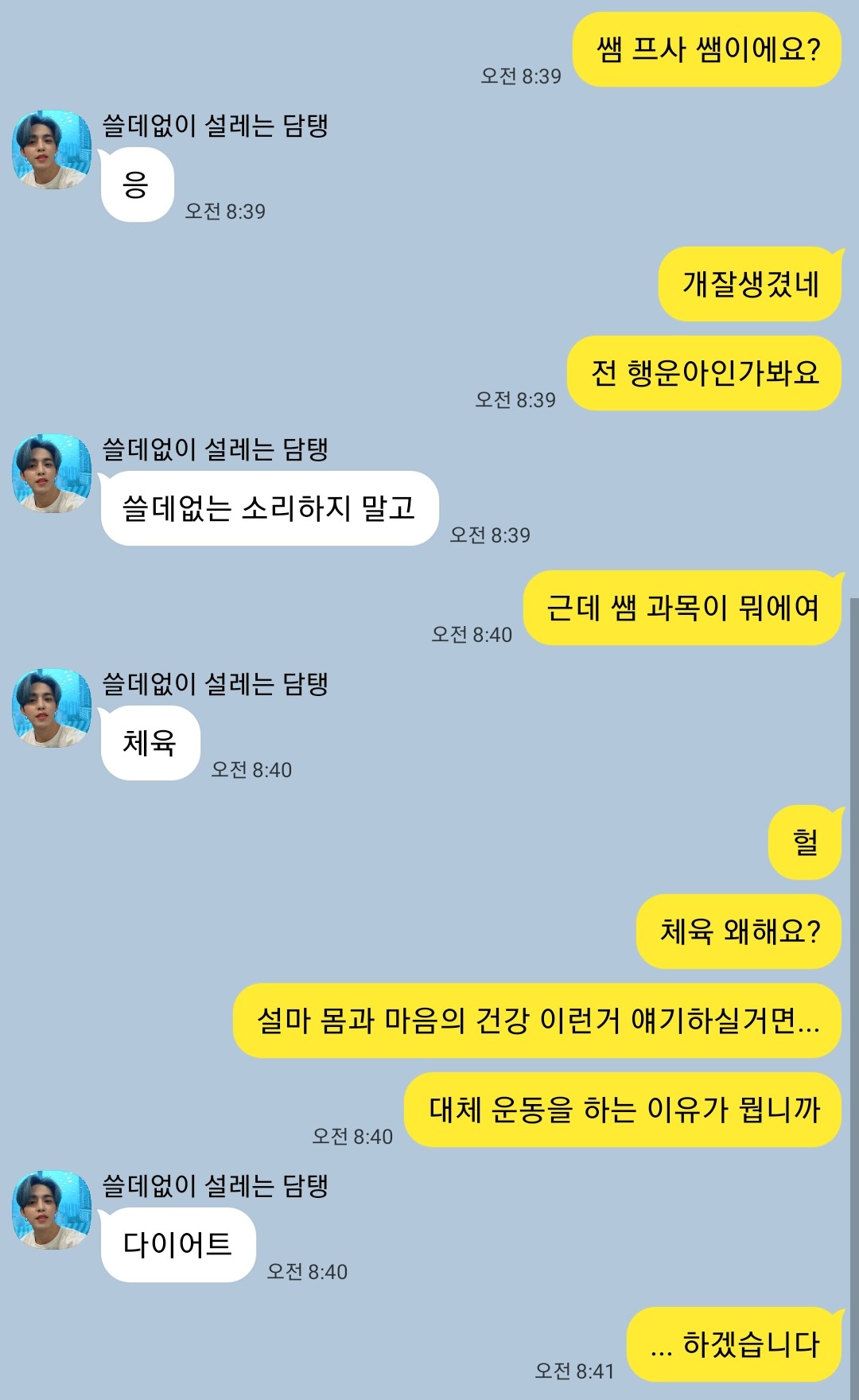The height and width of the screenshot is (1400, 859).
Task: Tap the message '전 행운아인가봐요'
Action: (705, 373)
